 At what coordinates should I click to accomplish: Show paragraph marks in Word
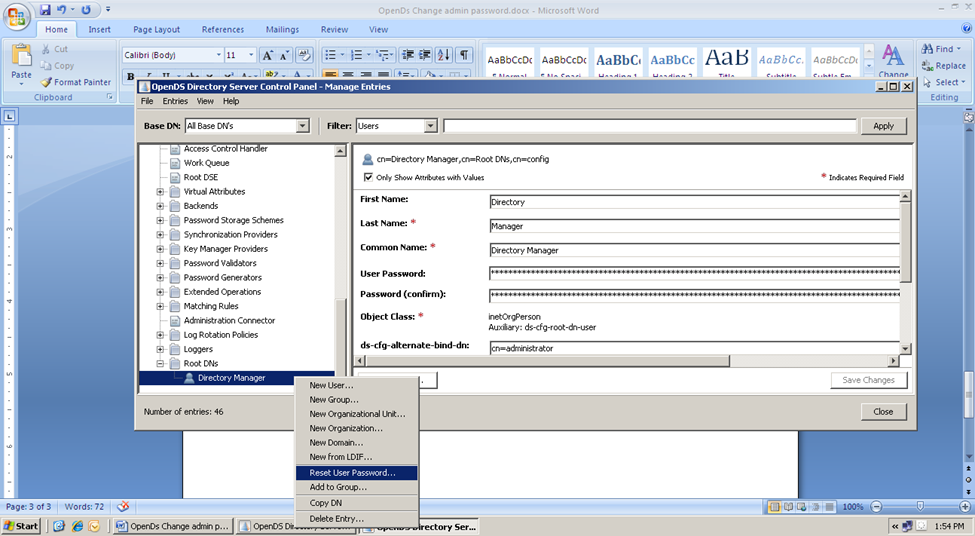coord(464,55)
